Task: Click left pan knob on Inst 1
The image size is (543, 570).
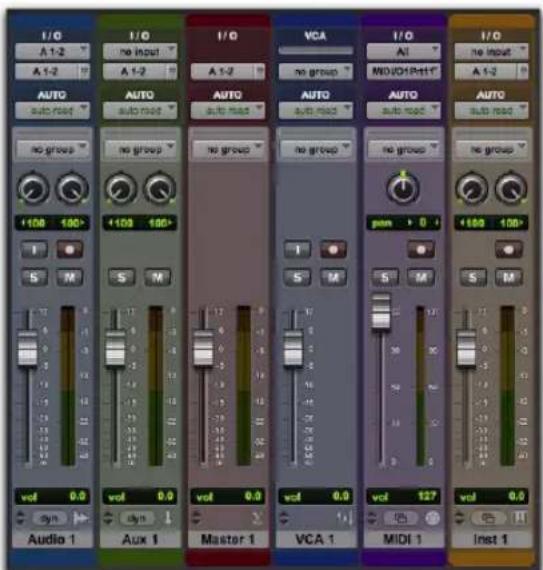Action: click(x=471, y=189)
